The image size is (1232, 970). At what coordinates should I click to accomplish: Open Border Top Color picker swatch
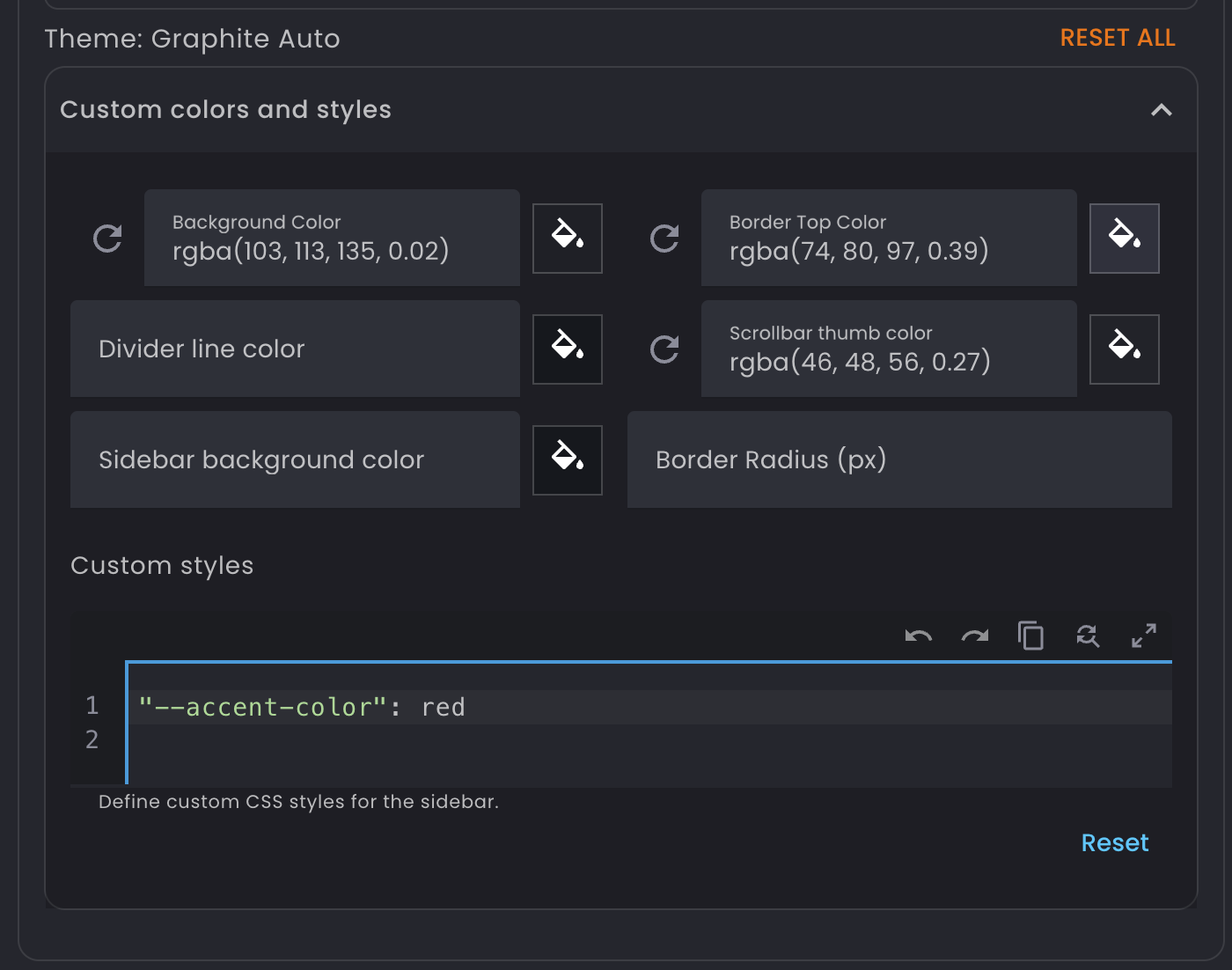(x=1124, y=239)
